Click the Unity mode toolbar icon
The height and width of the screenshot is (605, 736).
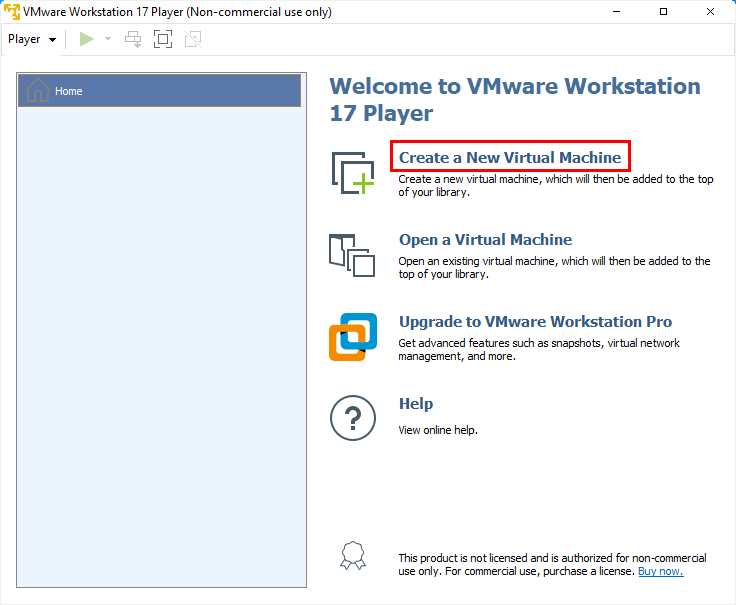(x=193, y=39)
